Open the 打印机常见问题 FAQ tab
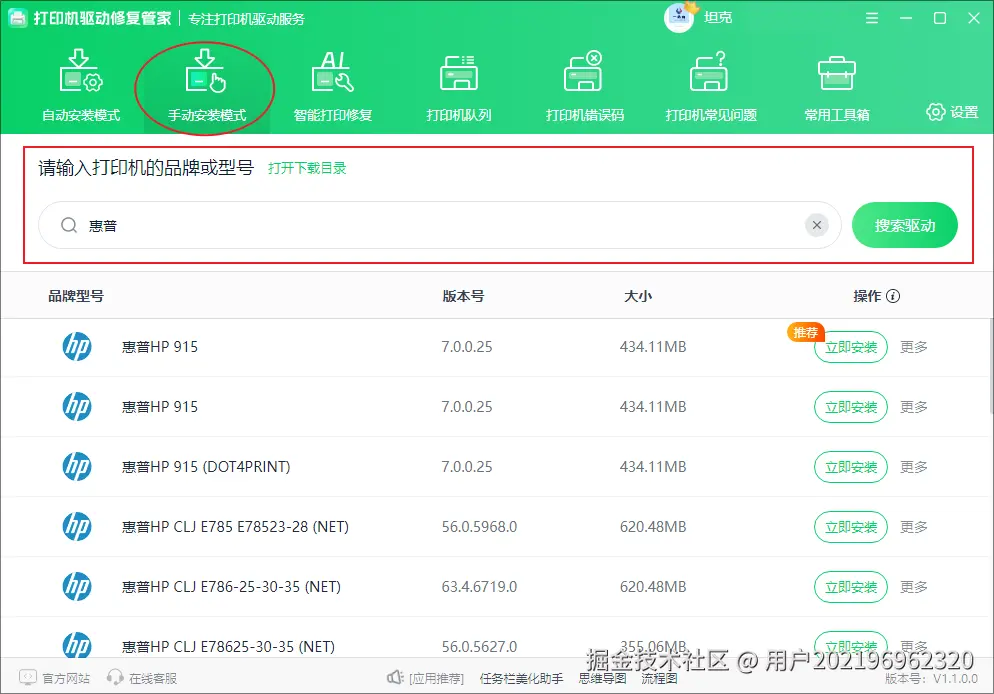 tap(711, 86)
